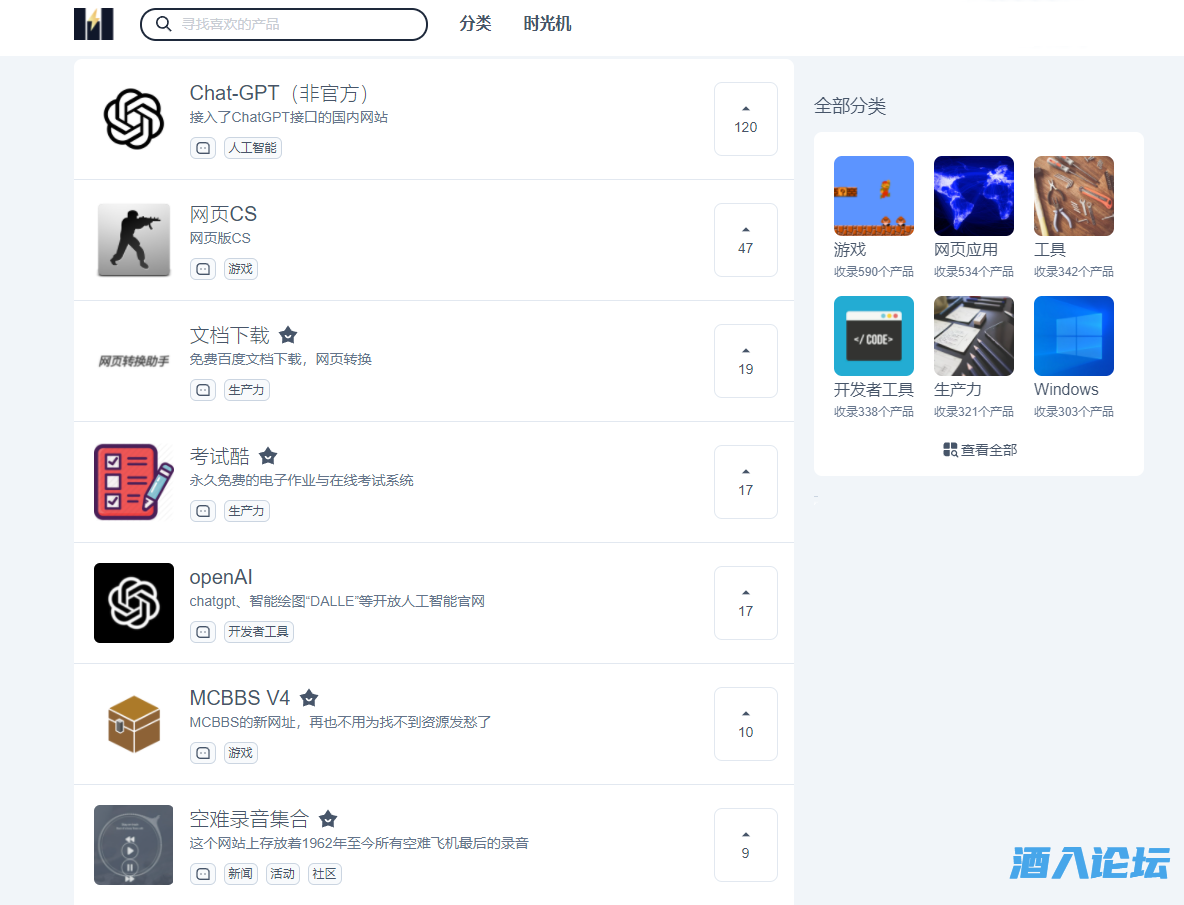Open comments icon for 空难录音集合
1184x905 pixels.
203,874
